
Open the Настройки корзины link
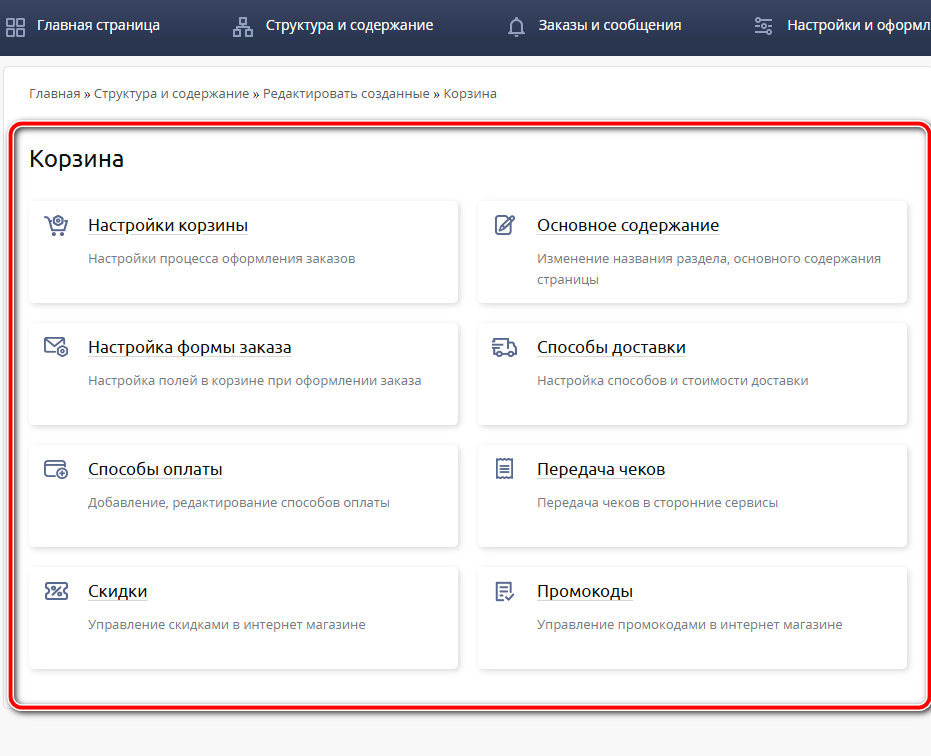point(168,226)
